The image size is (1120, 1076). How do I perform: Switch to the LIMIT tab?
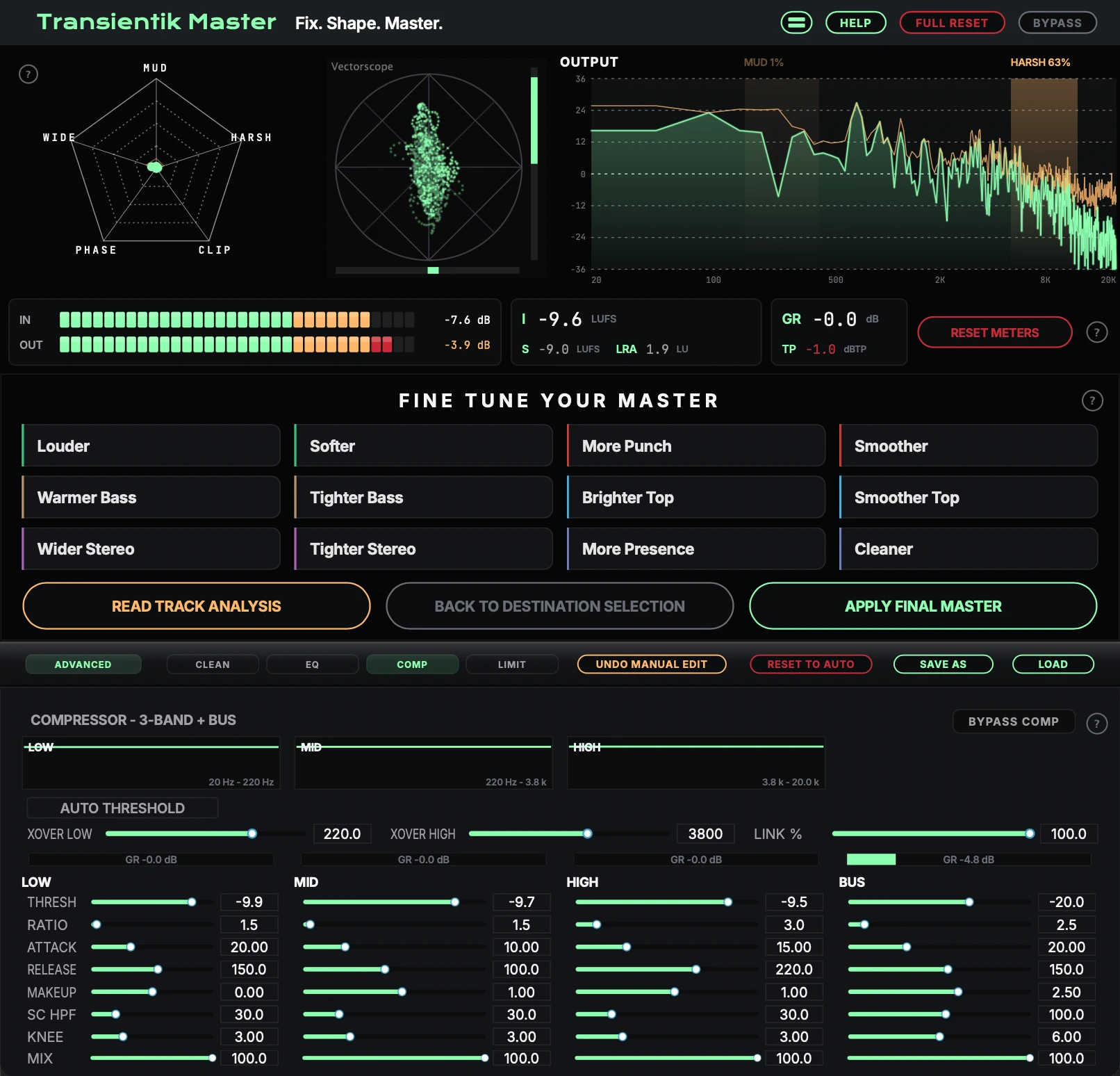click(x=512, y=665)
